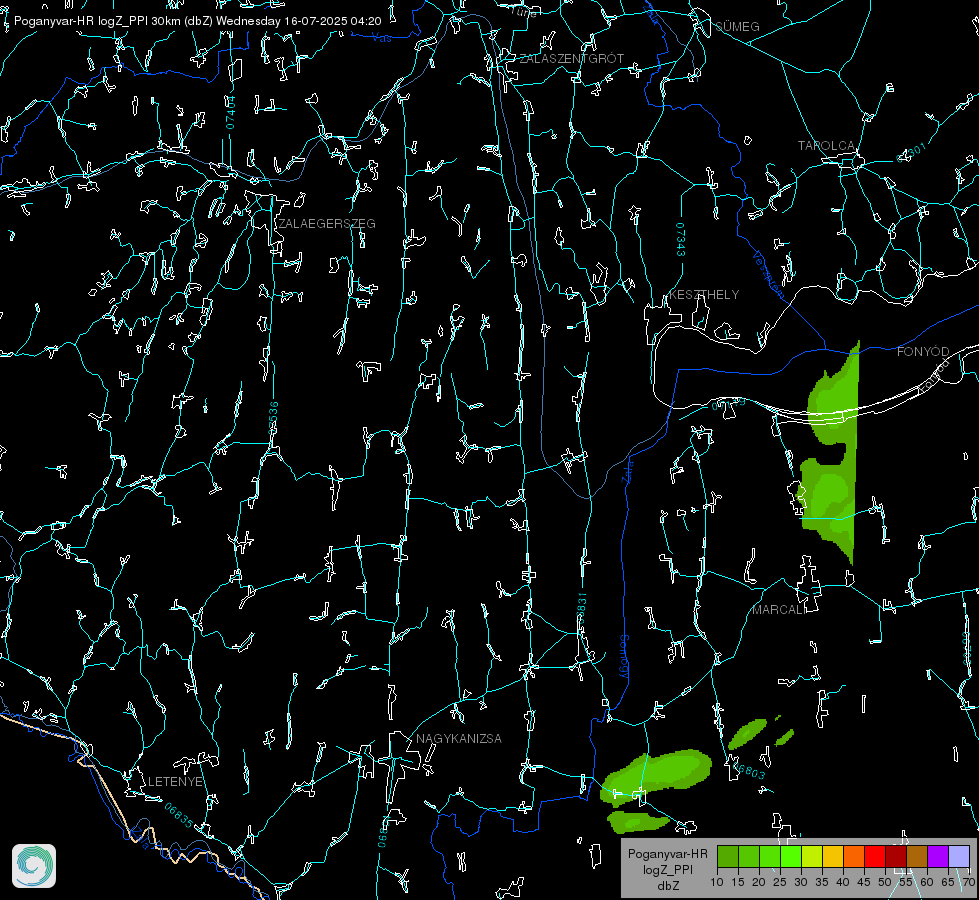Click the Poganyvar-HR radar title timestamp
The width and height of the screenshot is (979, 900).
click(197, 21)
